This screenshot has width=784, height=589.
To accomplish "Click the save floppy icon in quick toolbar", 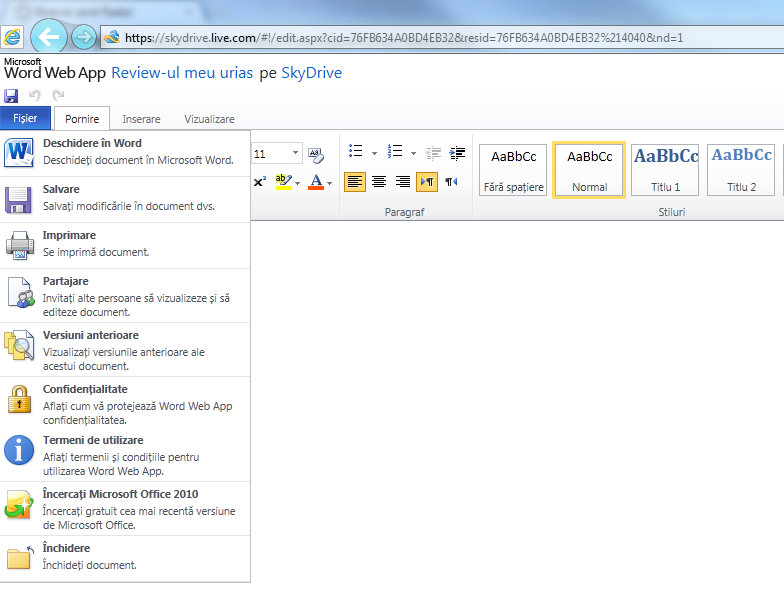I will [x=11, y=96].
